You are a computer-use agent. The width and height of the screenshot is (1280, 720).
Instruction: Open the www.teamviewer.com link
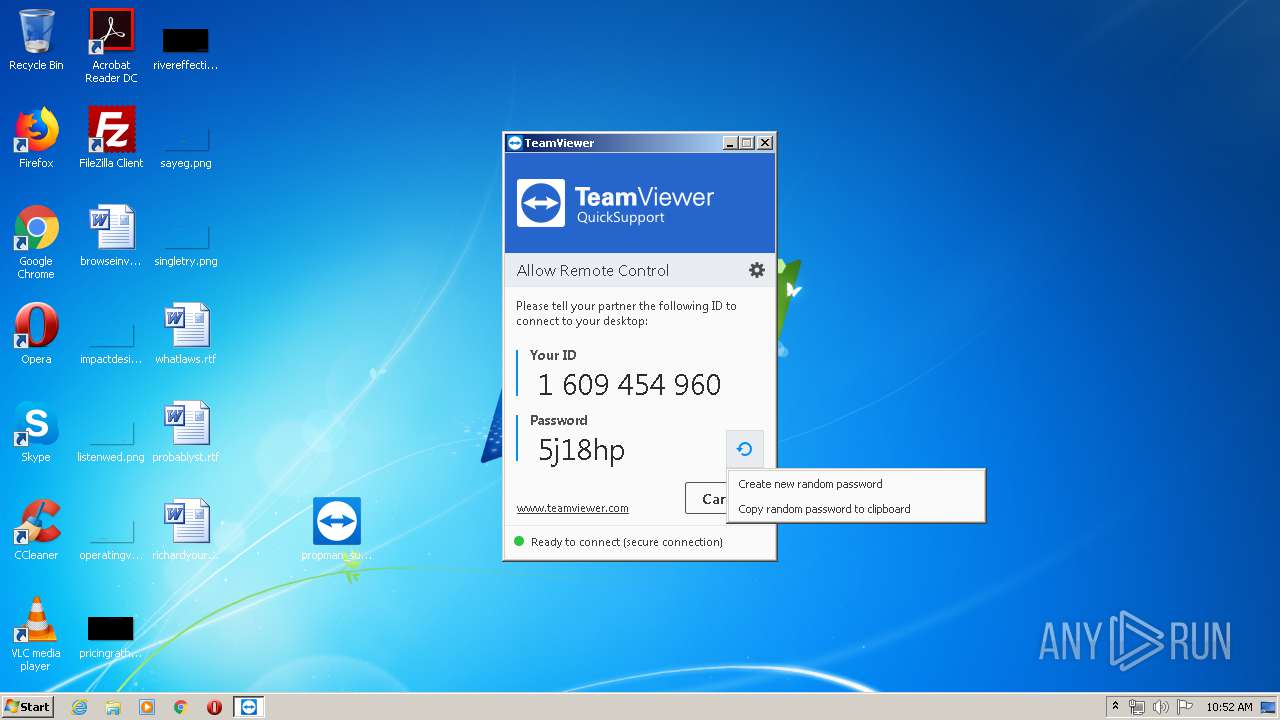(572, 508)
